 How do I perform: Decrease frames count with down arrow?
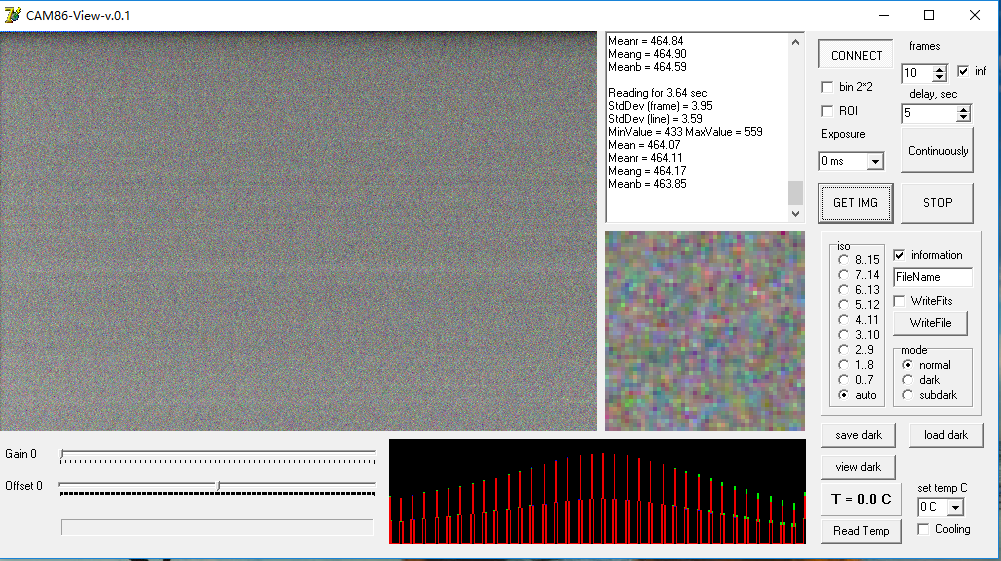(939, 77)
